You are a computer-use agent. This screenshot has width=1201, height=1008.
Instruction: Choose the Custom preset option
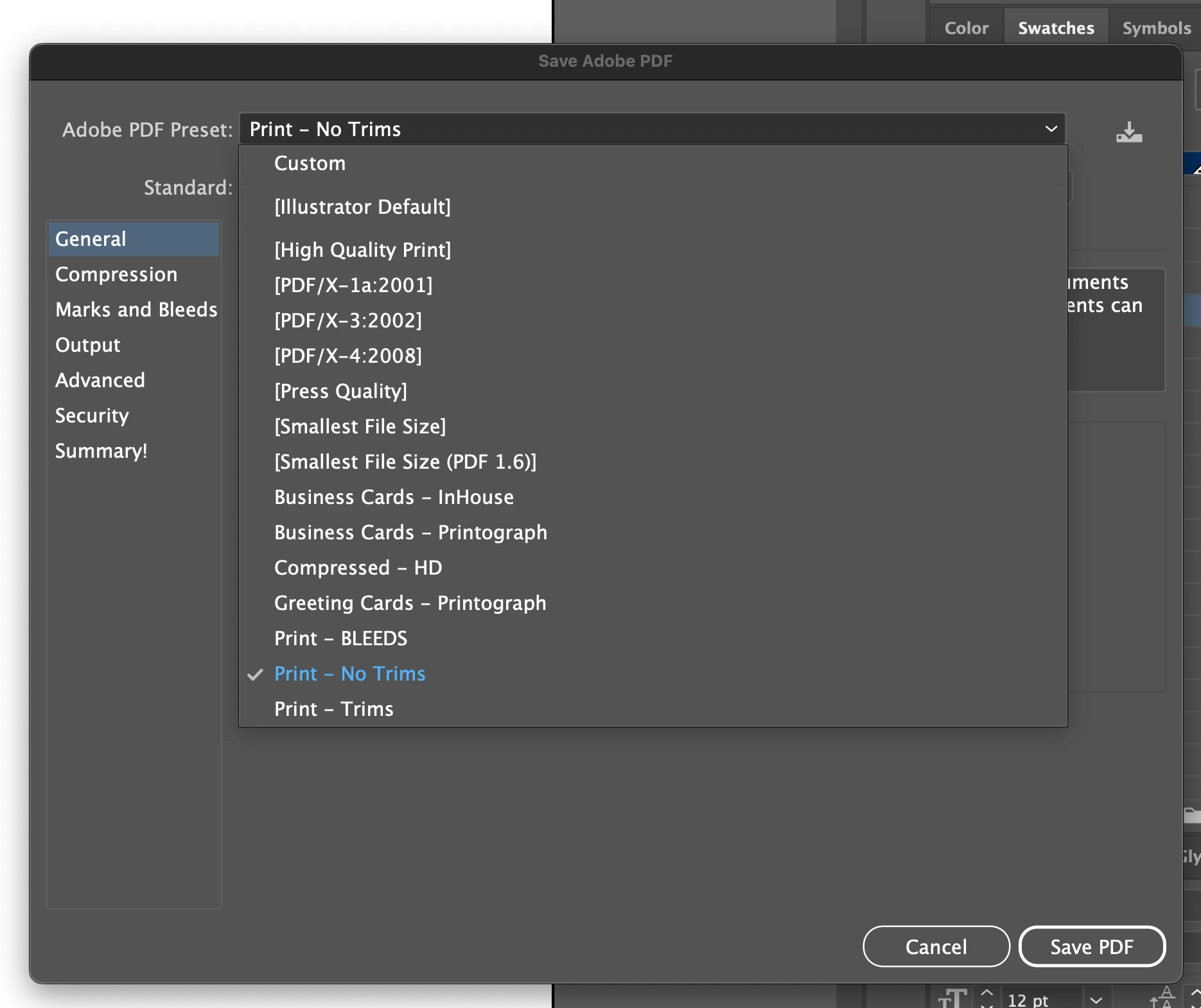click(x=653, y=163)
